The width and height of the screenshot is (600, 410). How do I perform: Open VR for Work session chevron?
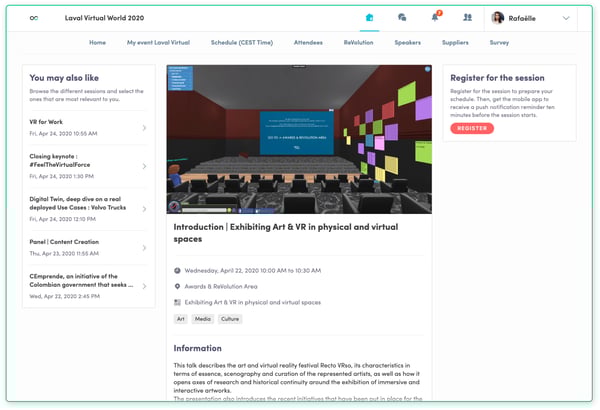pyautogui.click(x=144, y=128)
